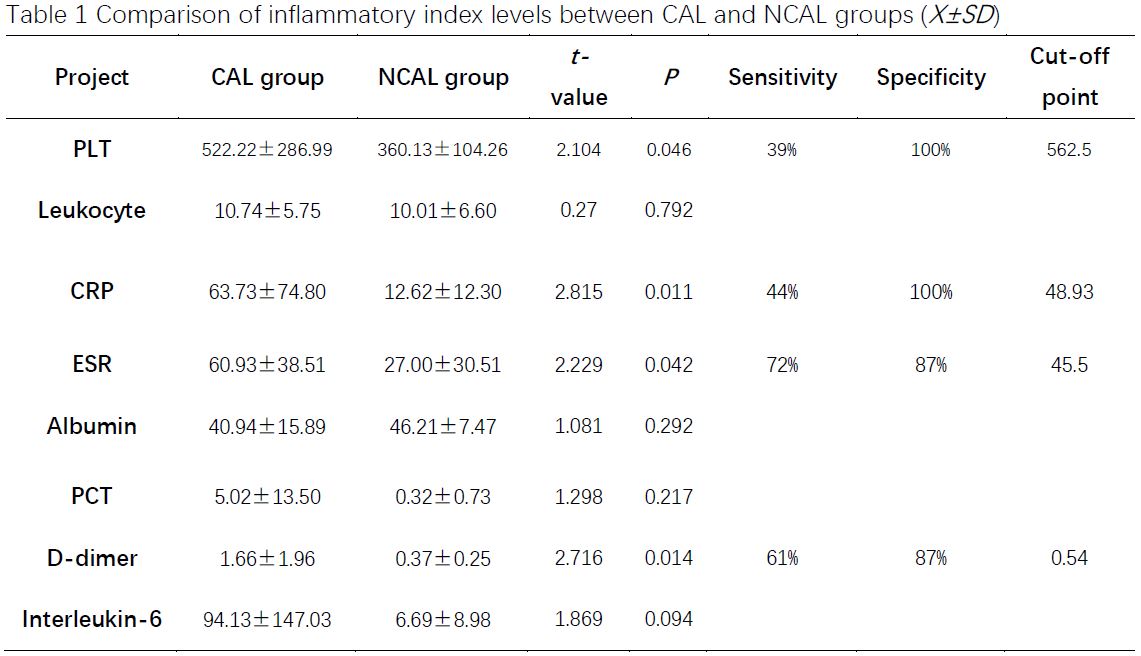Click the Interleukin-6 row label
Screen dimensions: 1141x656
[92, 619]
